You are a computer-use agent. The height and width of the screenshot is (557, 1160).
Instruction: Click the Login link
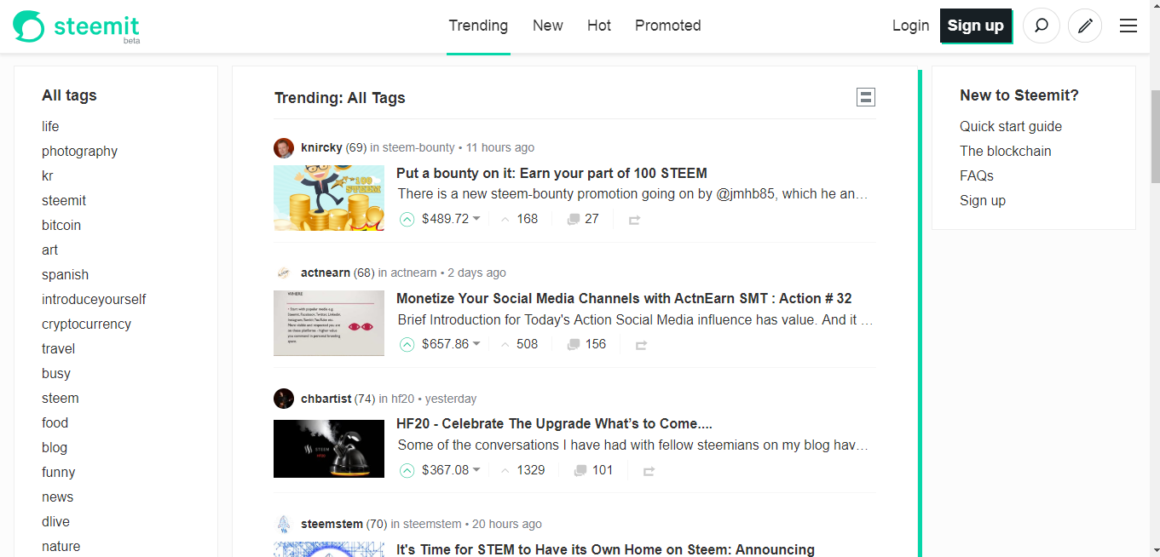click(910, 26)
